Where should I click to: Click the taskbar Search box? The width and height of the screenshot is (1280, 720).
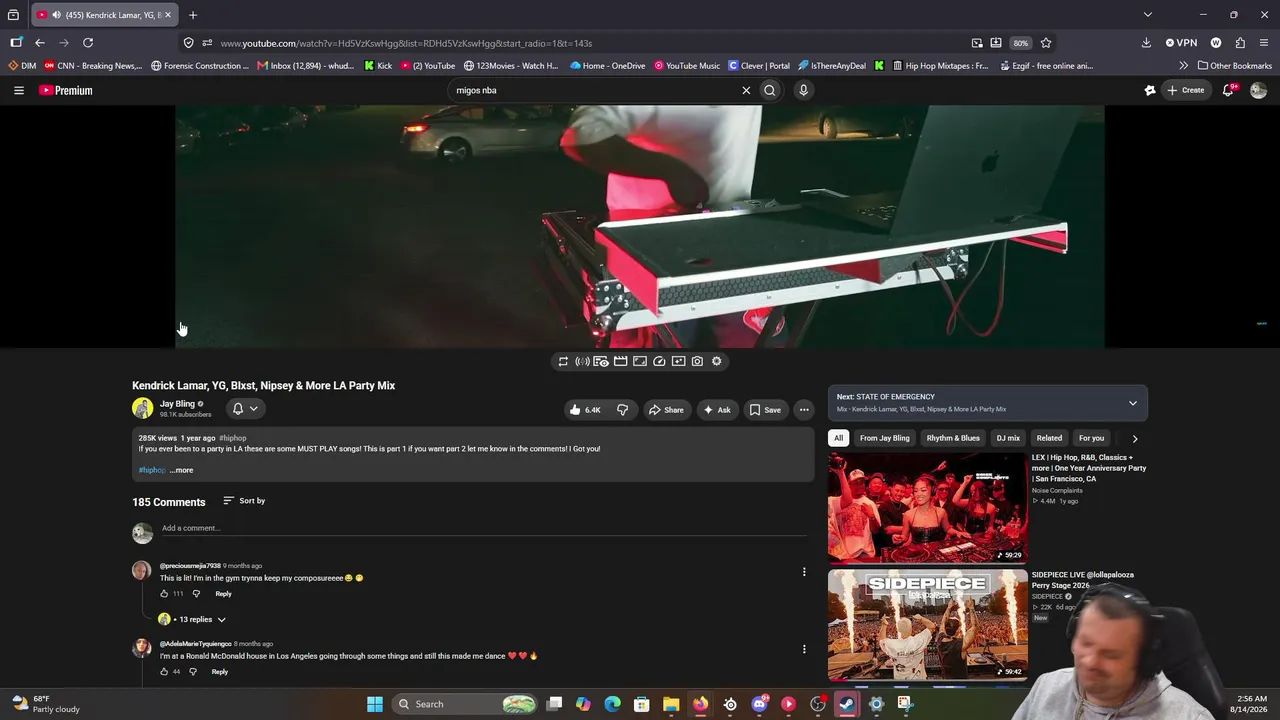pos(466,704)
